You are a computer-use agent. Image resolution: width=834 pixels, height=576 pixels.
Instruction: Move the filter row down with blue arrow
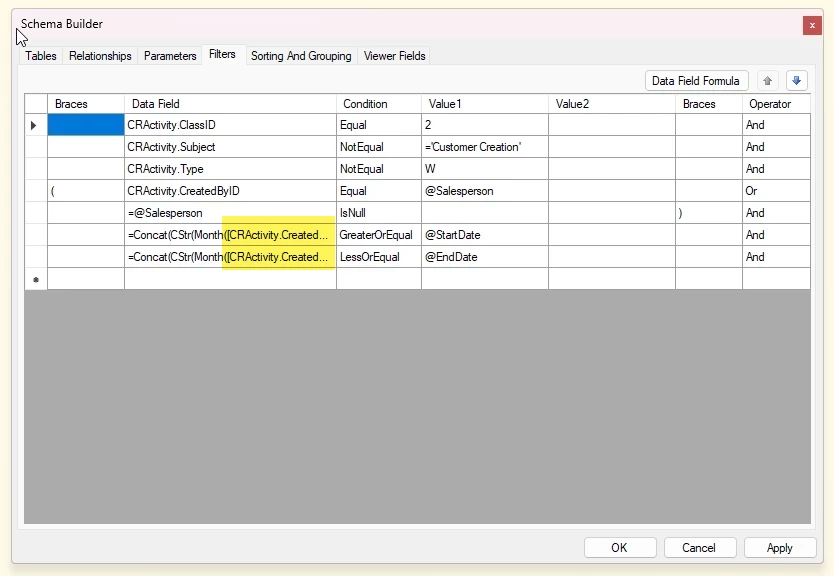pyautogui.click(x=796, y=81)
